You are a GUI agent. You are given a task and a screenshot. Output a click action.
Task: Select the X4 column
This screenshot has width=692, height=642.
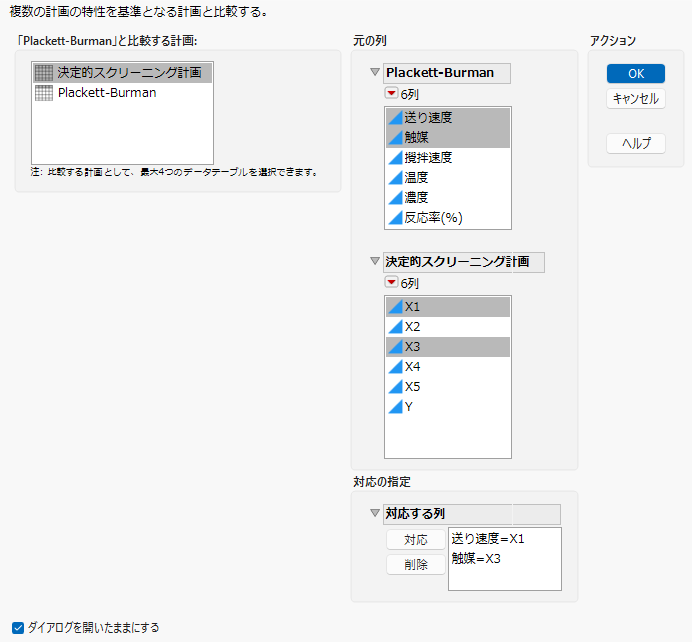[x=448, y=367]
